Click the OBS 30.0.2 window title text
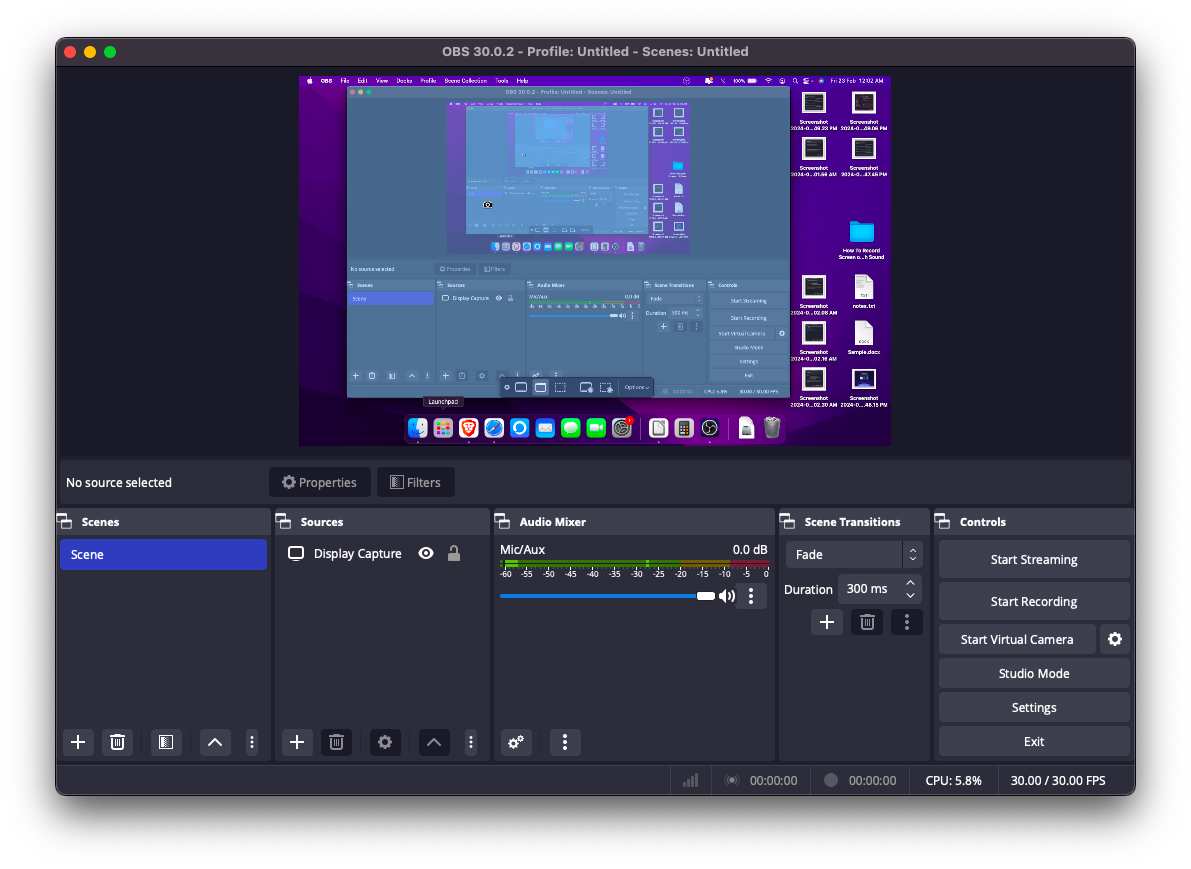This screenshot has height=869, width=1191. coord(596,52)
